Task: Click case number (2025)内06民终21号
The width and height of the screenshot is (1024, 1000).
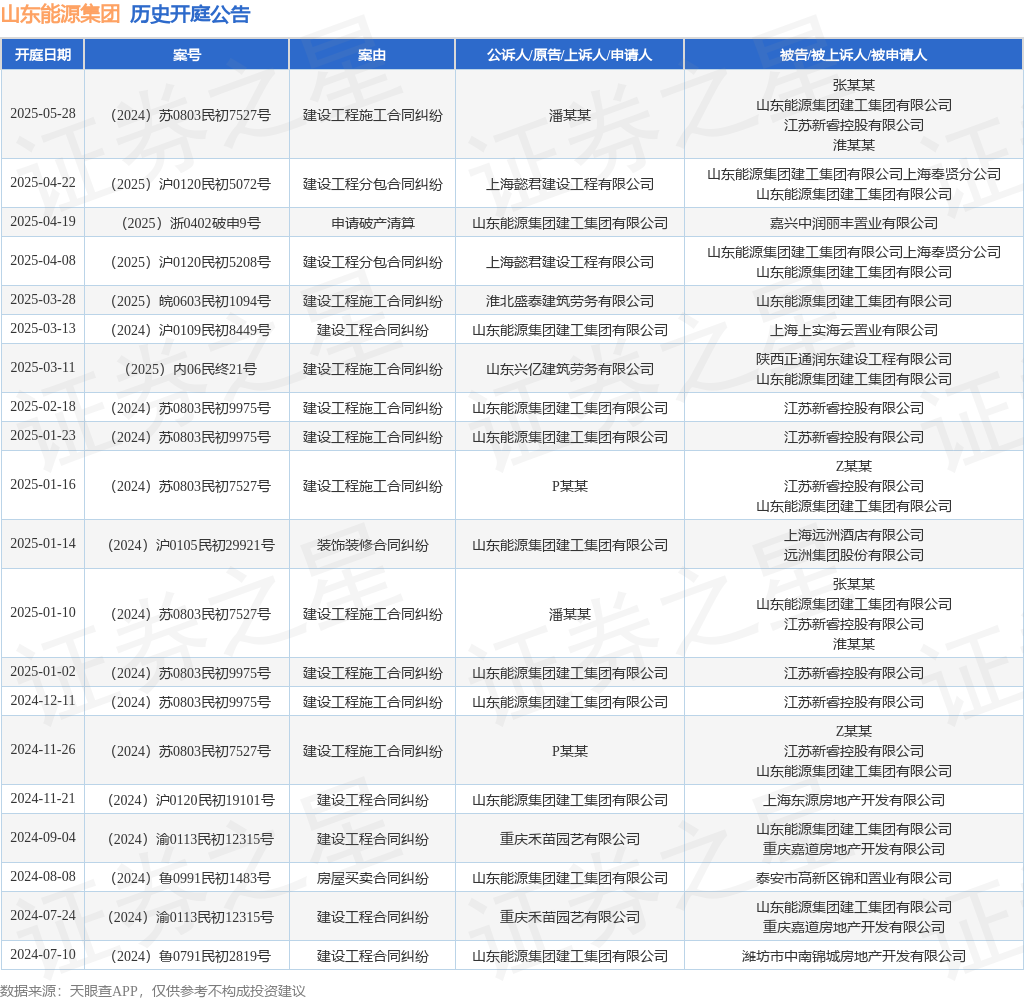Action: pos(191,370)
